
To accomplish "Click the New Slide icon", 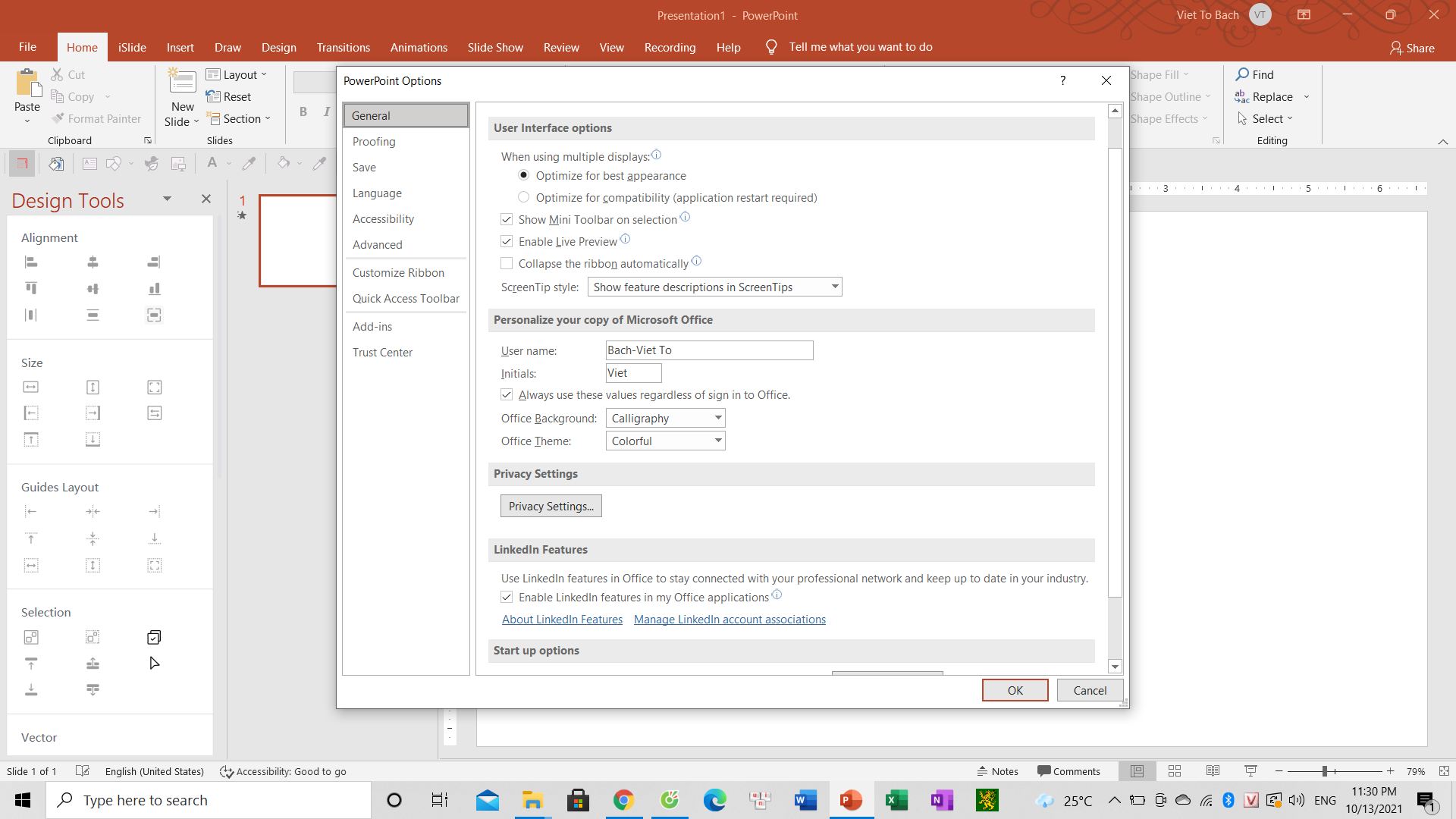I will pos(182,81).
